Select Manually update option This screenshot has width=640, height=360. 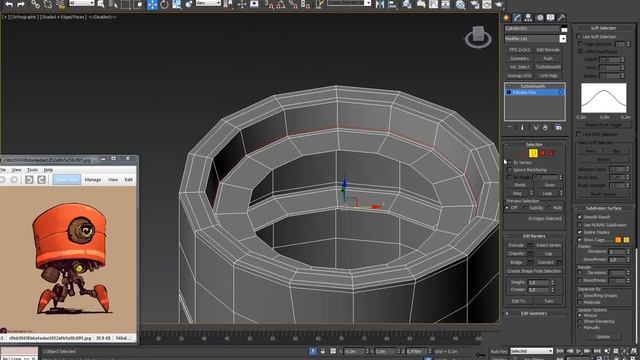[580, 327]
